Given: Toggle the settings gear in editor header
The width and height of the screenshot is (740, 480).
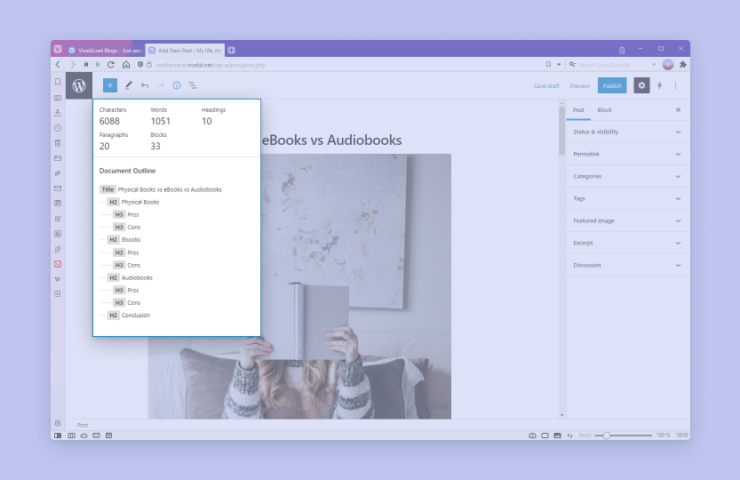Looking at the screenshot, I should click(641, 85).
